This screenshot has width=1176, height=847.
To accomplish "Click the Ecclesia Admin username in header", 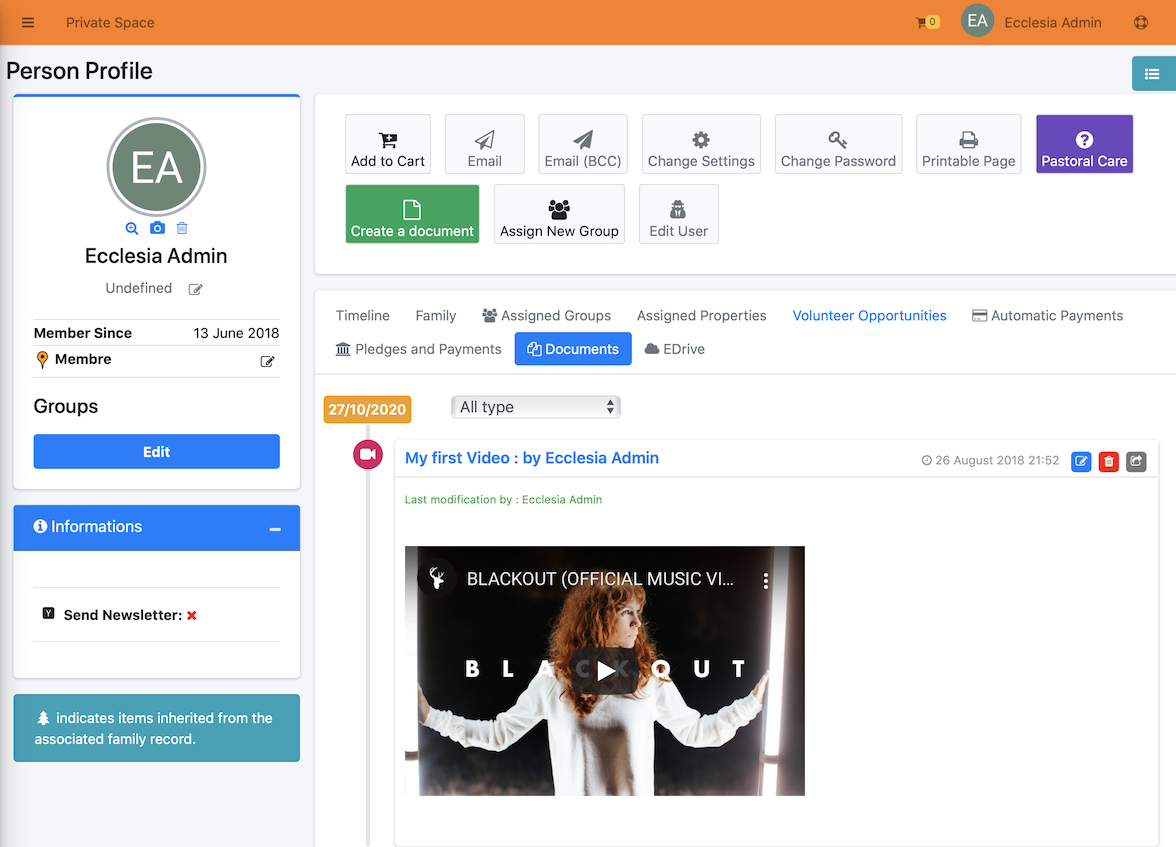I will coord(1053,23).
